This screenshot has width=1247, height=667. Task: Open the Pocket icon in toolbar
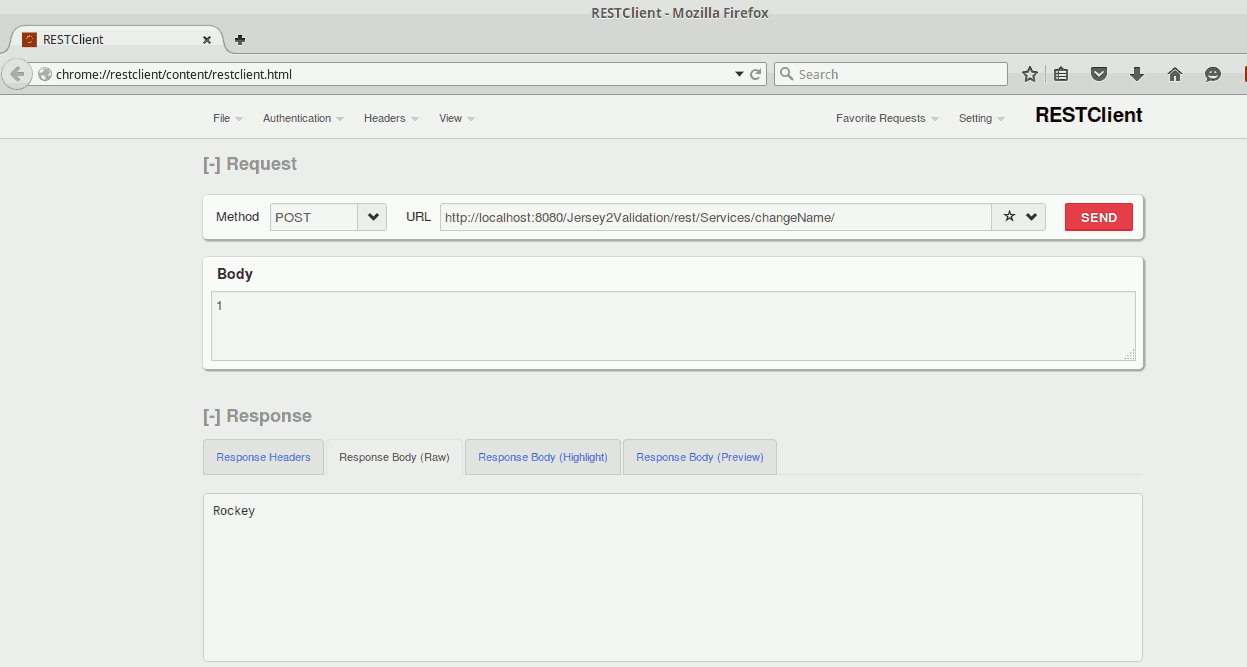coord(1099,74)
